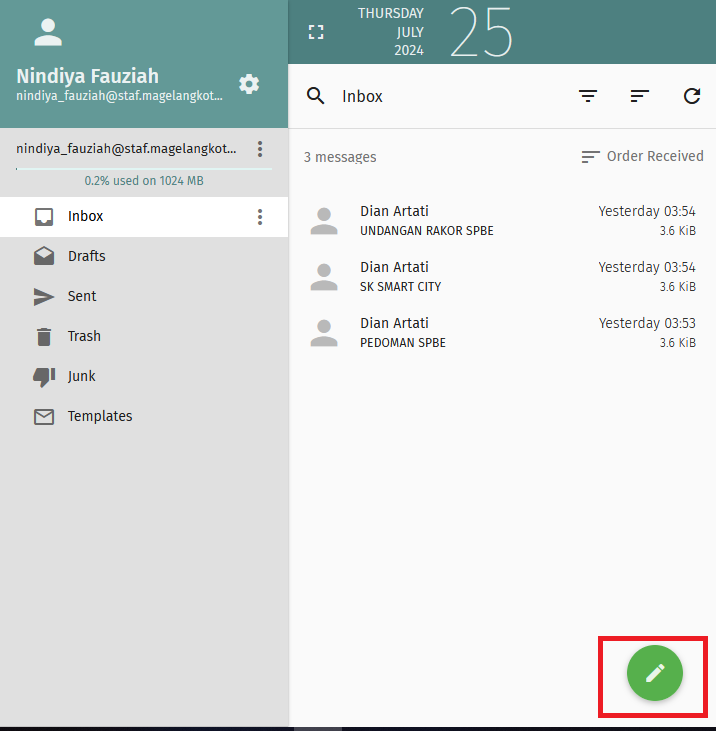Click the date 25 calendar header
The image size is (716, 731).
point(480,32)
